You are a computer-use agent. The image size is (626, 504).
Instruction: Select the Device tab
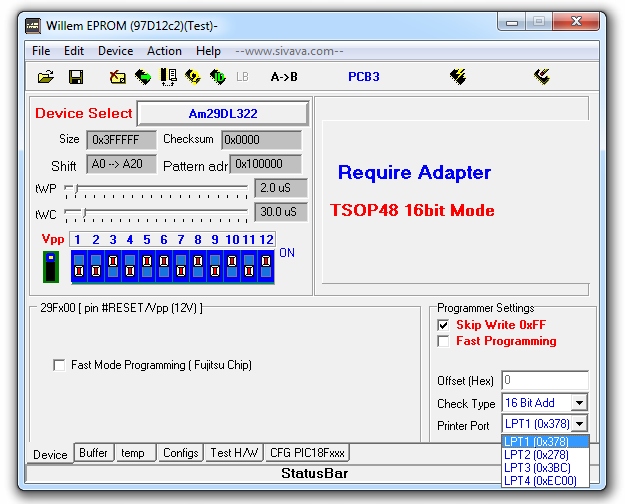click(50, 454)
